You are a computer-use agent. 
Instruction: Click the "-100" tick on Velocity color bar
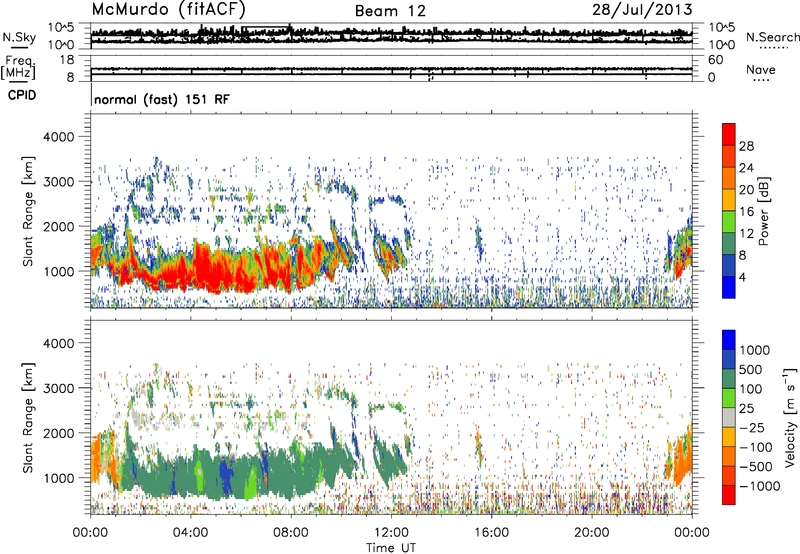[756, 447]
